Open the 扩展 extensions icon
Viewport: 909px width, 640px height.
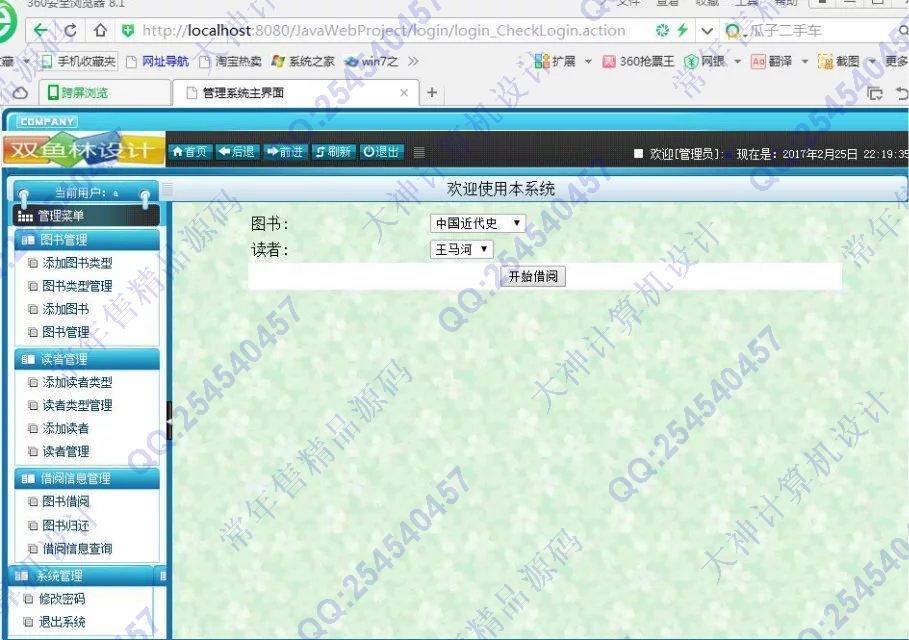pos(555,61)
